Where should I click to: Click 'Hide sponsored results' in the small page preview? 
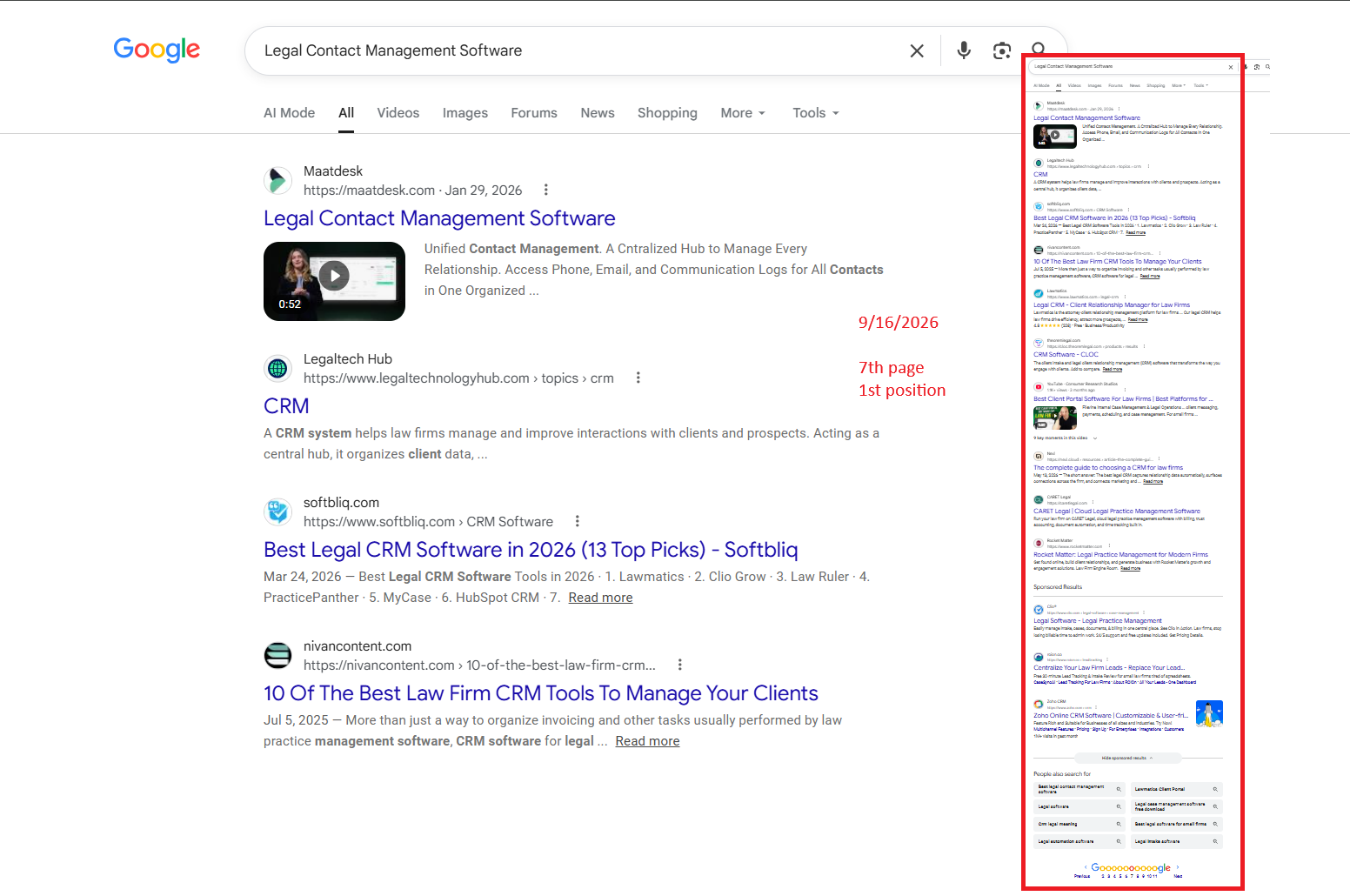coord(1126,758)
